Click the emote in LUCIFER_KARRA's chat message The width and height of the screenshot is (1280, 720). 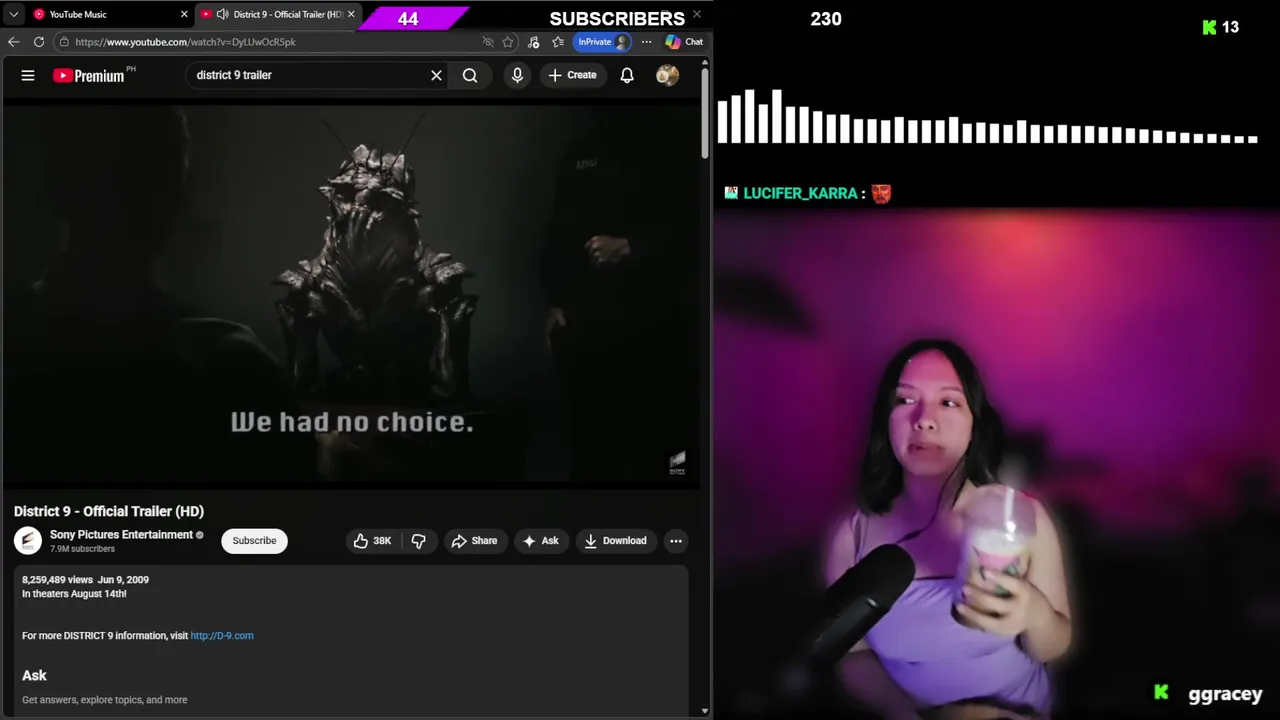[x=881, y=193]
